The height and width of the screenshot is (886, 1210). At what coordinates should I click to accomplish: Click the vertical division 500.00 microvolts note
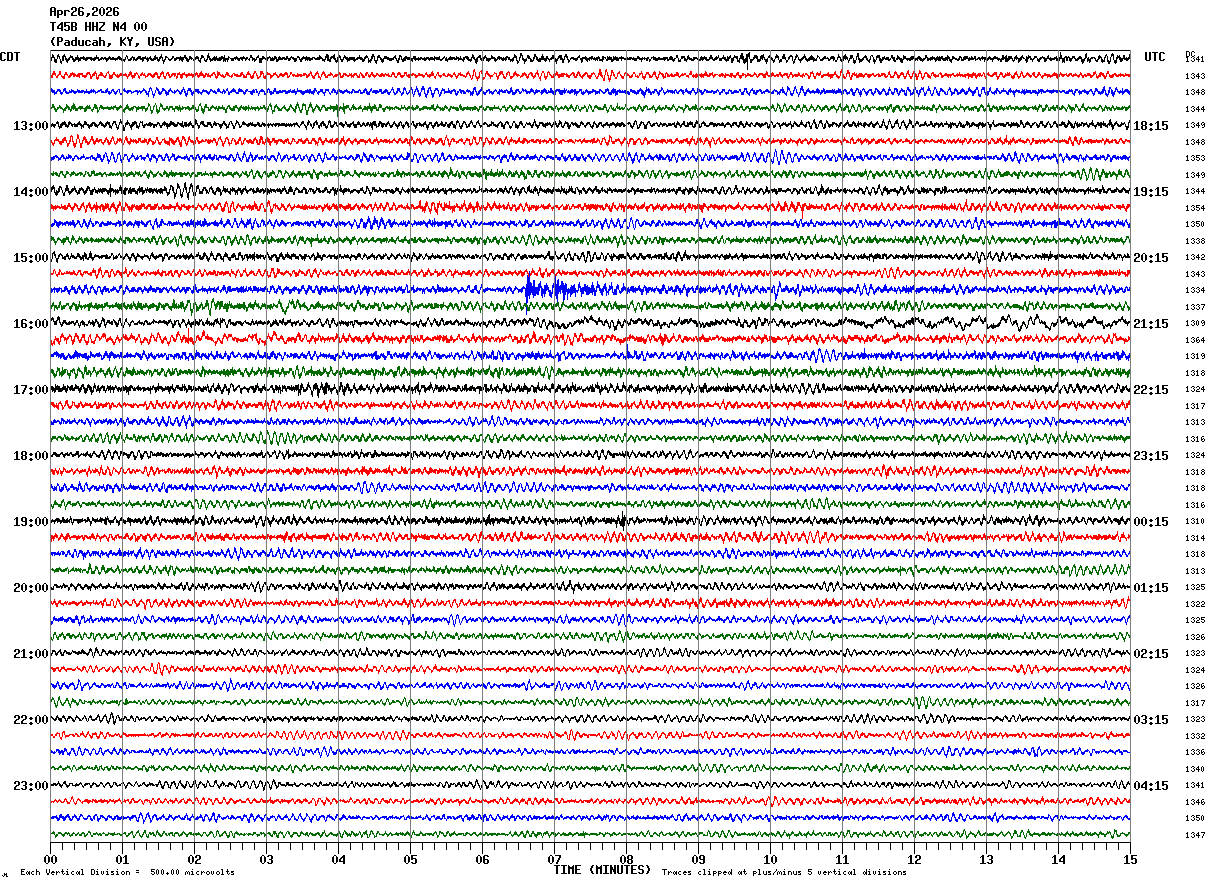click(x=127, y=873)
